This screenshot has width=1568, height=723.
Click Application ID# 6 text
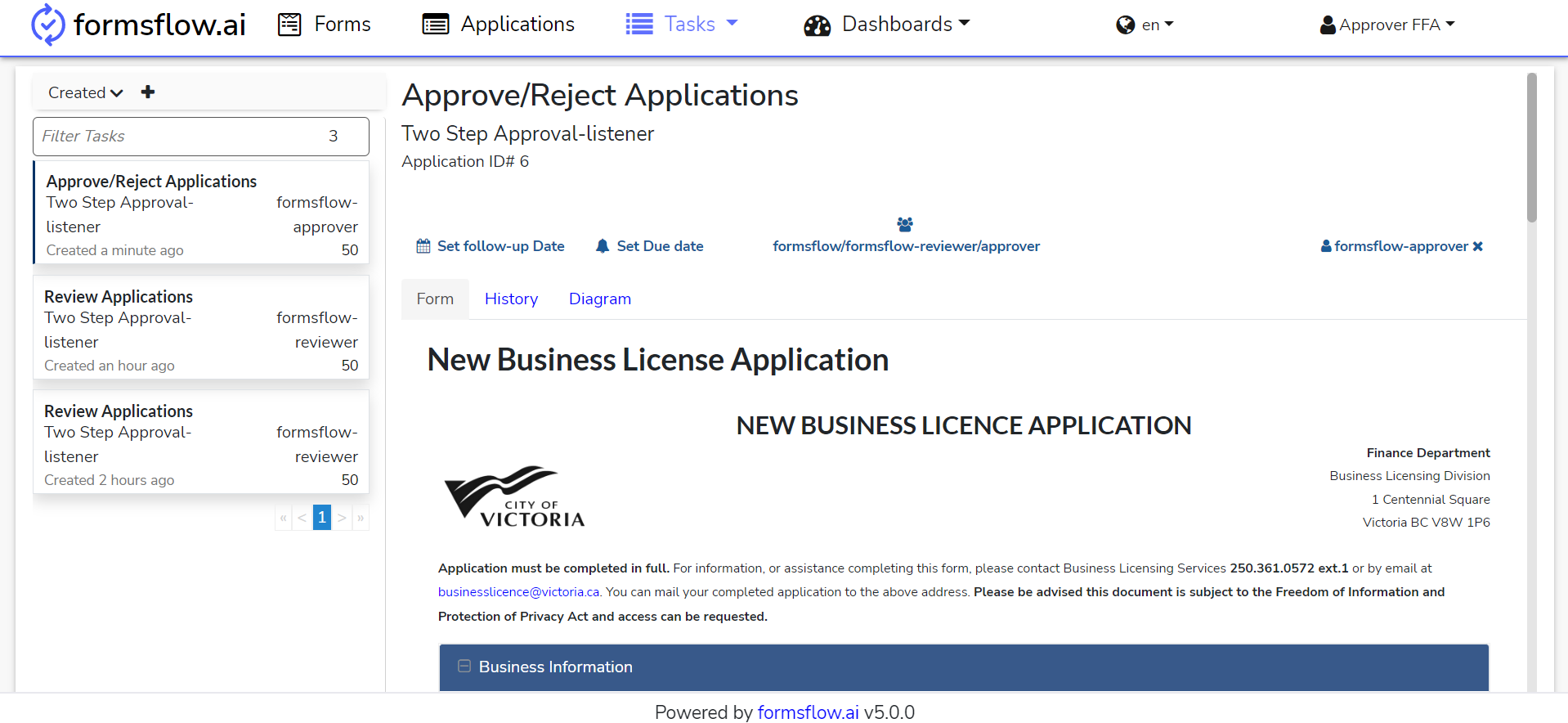[465, 162]
